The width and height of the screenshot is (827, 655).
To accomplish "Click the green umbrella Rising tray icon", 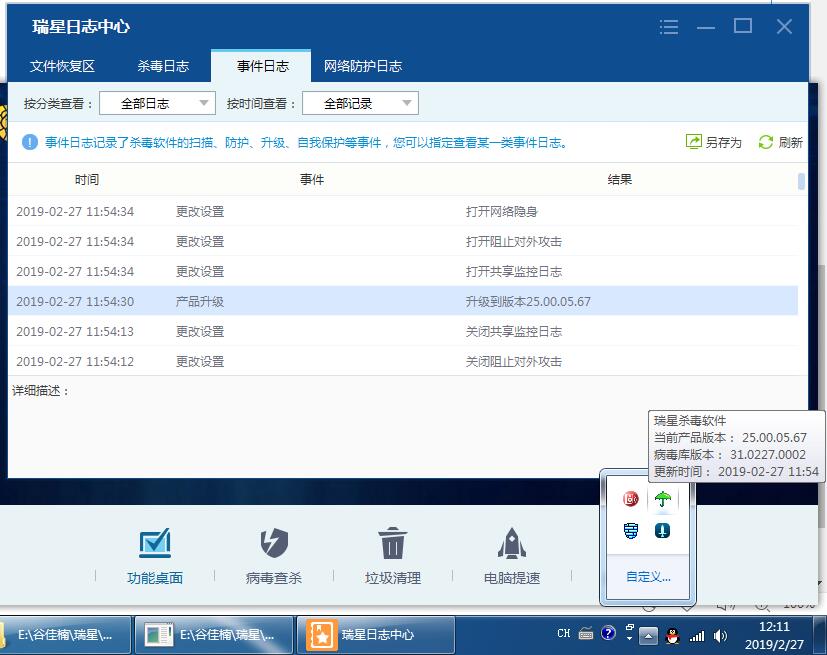I will click(x=662, y=498).
